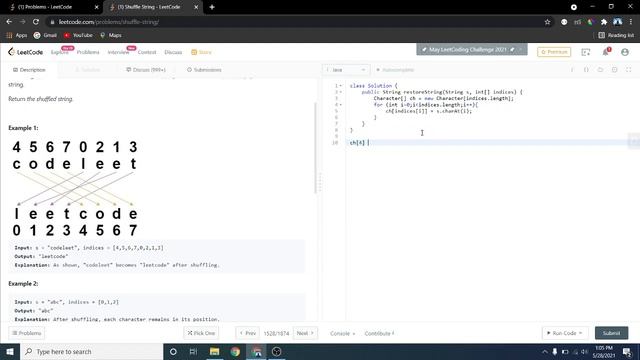The height and width of the screenshot is (360, 640).
Task: Open the user profile avatar menu
Action: click(x=624, y=52)
